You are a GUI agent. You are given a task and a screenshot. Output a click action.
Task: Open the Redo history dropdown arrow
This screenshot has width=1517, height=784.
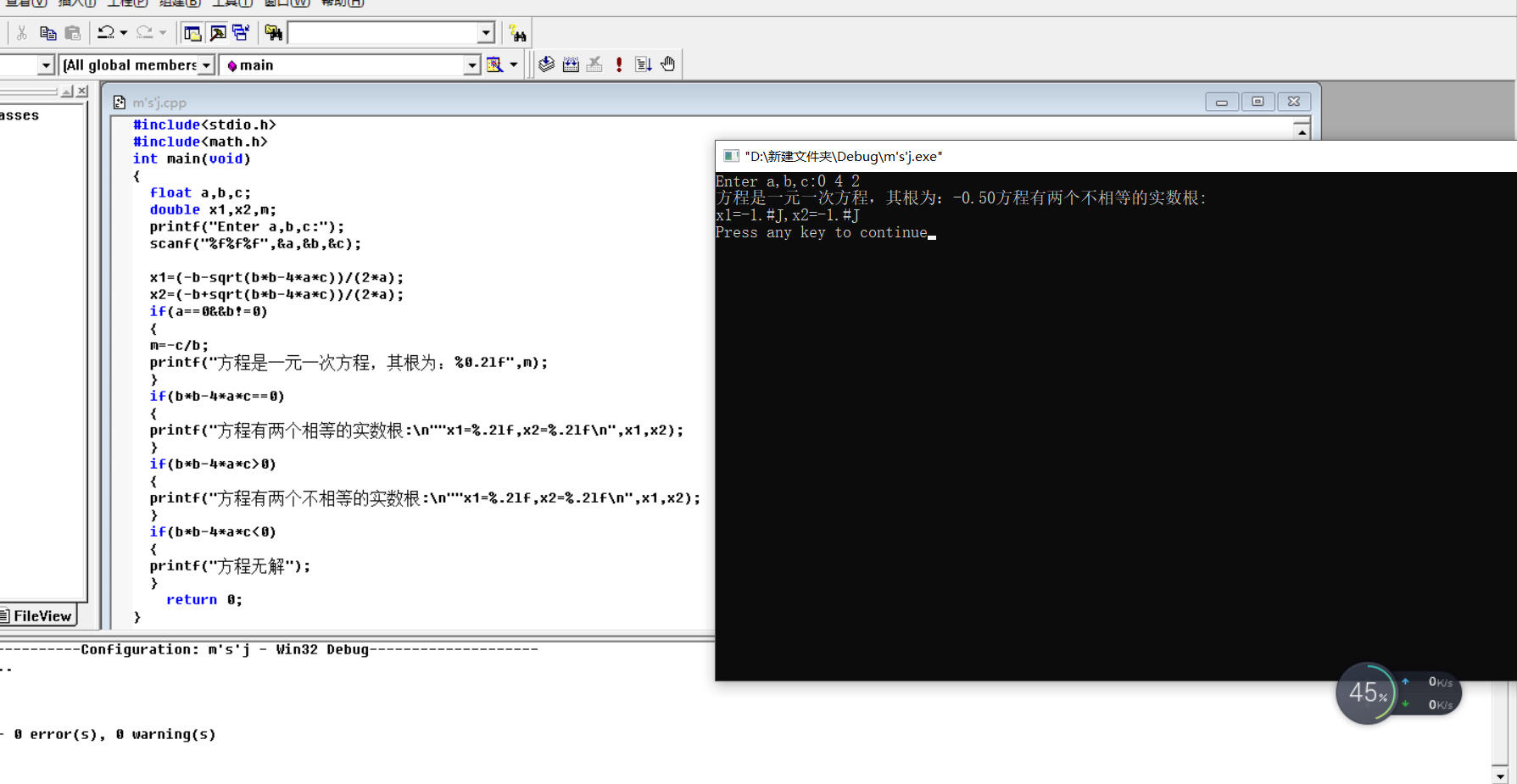pos(163,33)
